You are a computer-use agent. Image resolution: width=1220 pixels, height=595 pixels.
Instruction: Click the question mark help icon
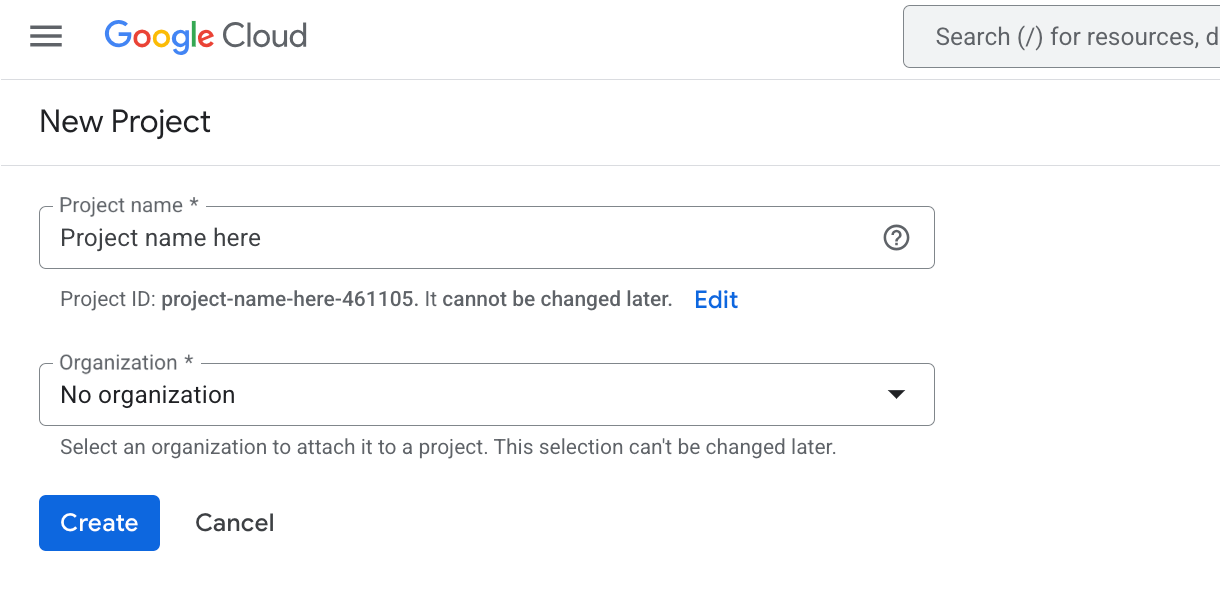pos(896,238)
